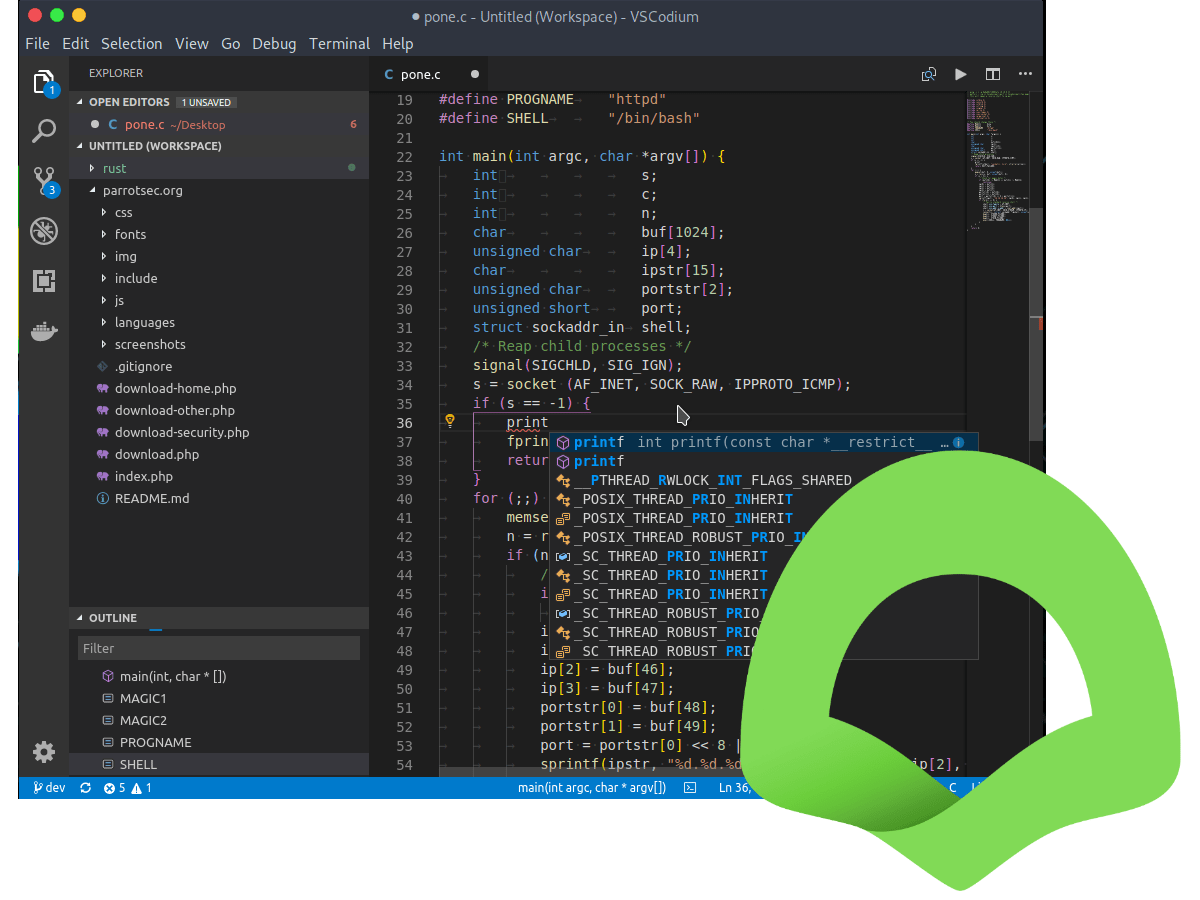
Task: Open the Help menu
Action: click(397, 44)
